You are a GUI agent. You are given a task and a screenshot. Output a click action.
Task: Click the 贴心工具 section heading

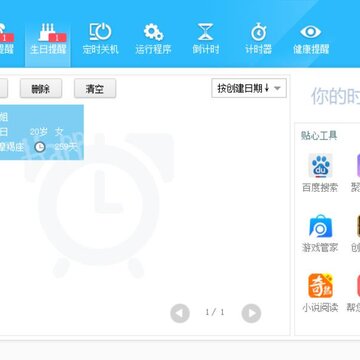point(319,135)
